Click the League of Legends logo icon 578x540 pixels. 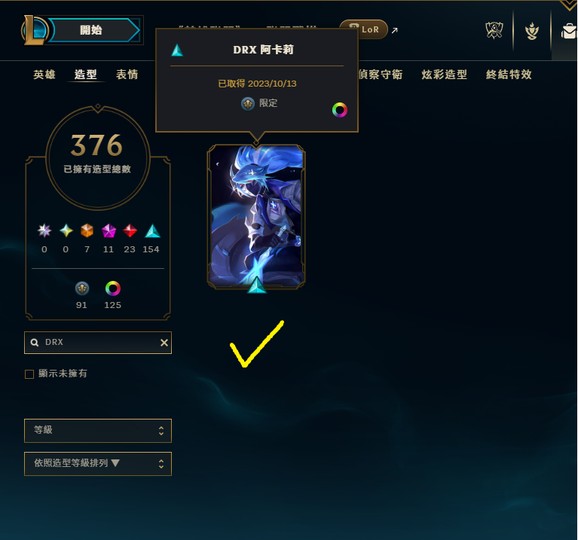point(35,30)
